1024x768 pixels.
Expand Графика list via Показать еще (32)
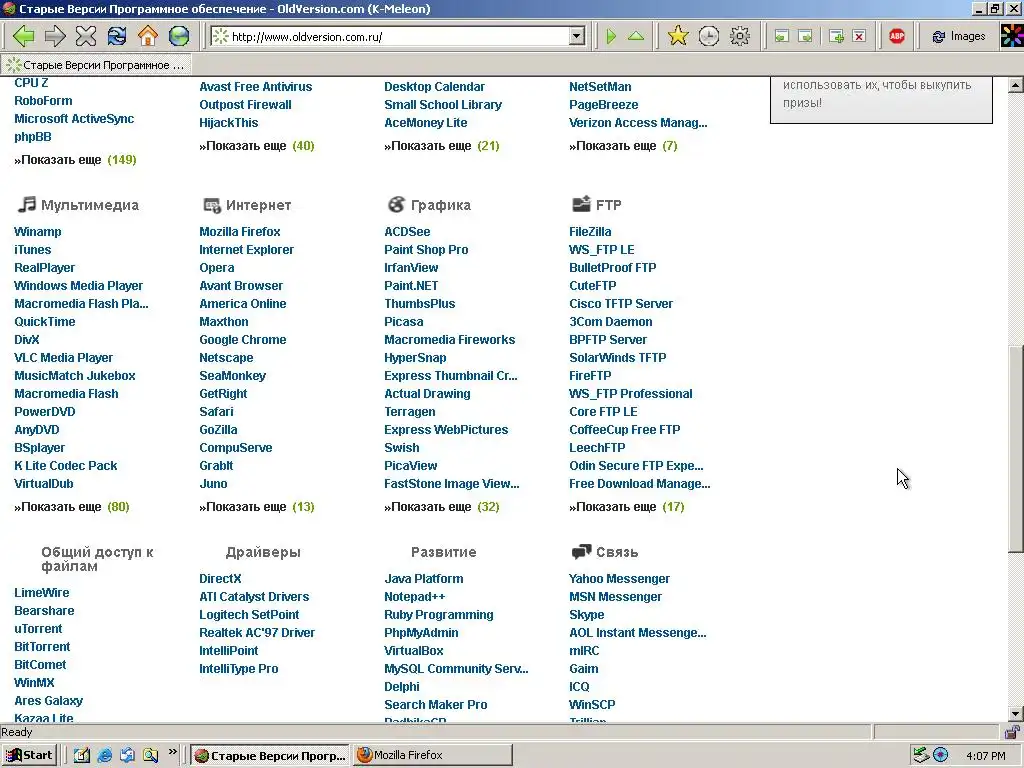tap(441, 507)
